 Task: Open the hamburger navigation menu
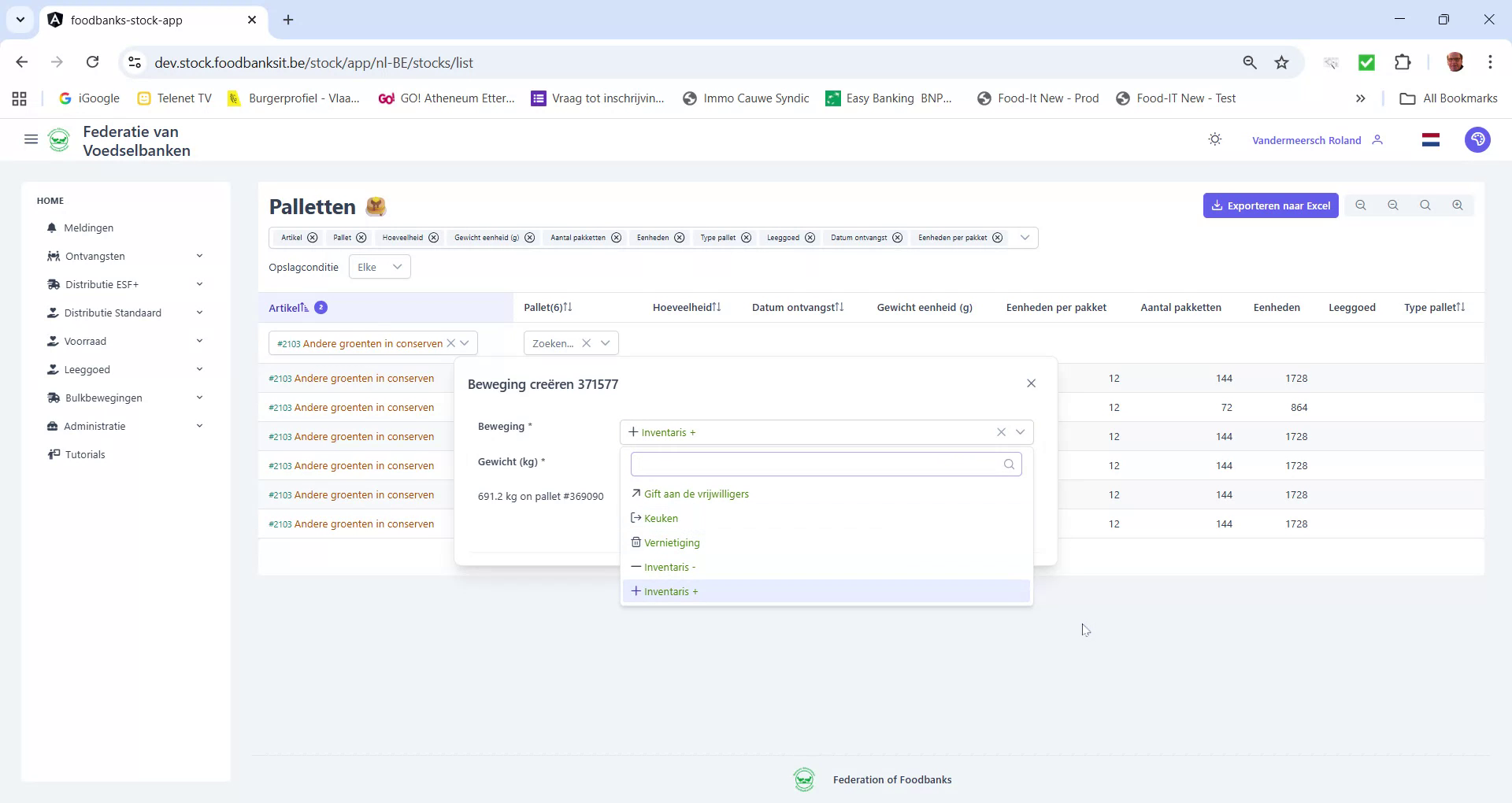(x=31, y=139)
